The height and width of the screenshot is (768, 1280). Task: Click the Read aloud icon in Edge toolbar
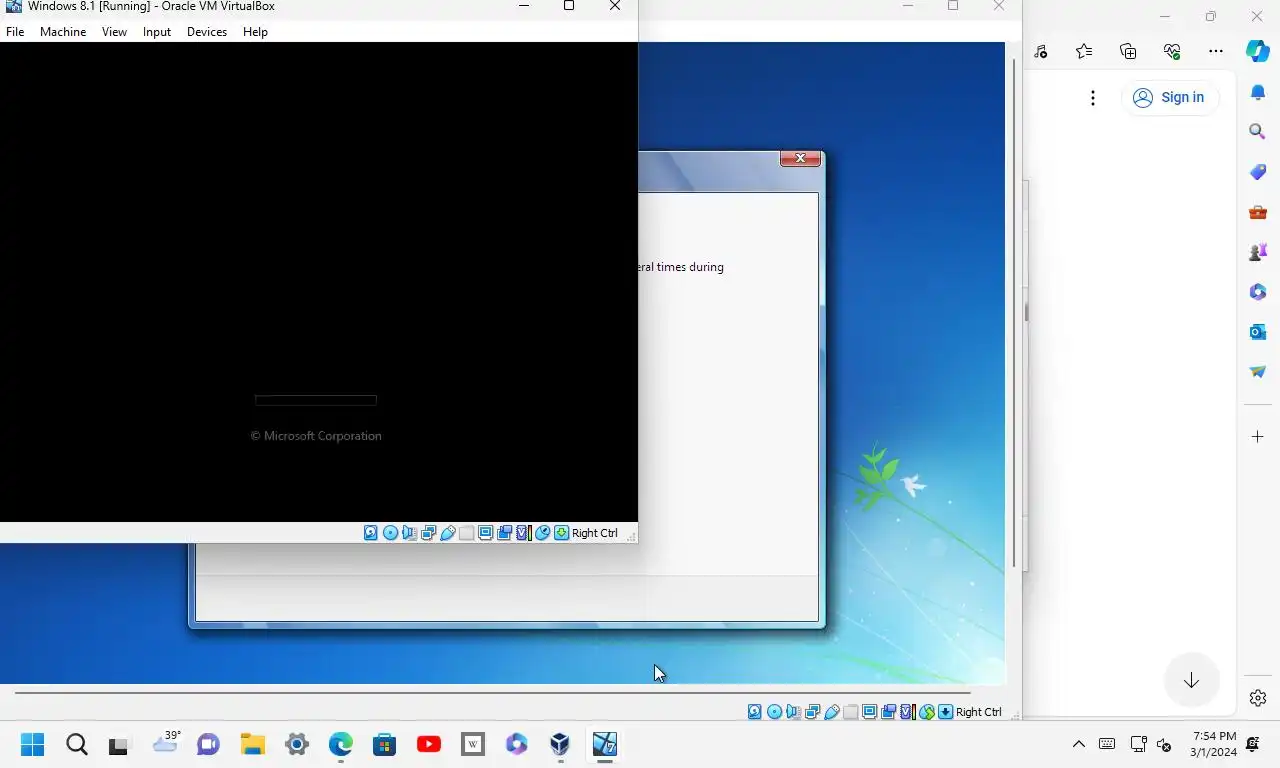[1040, 52]
